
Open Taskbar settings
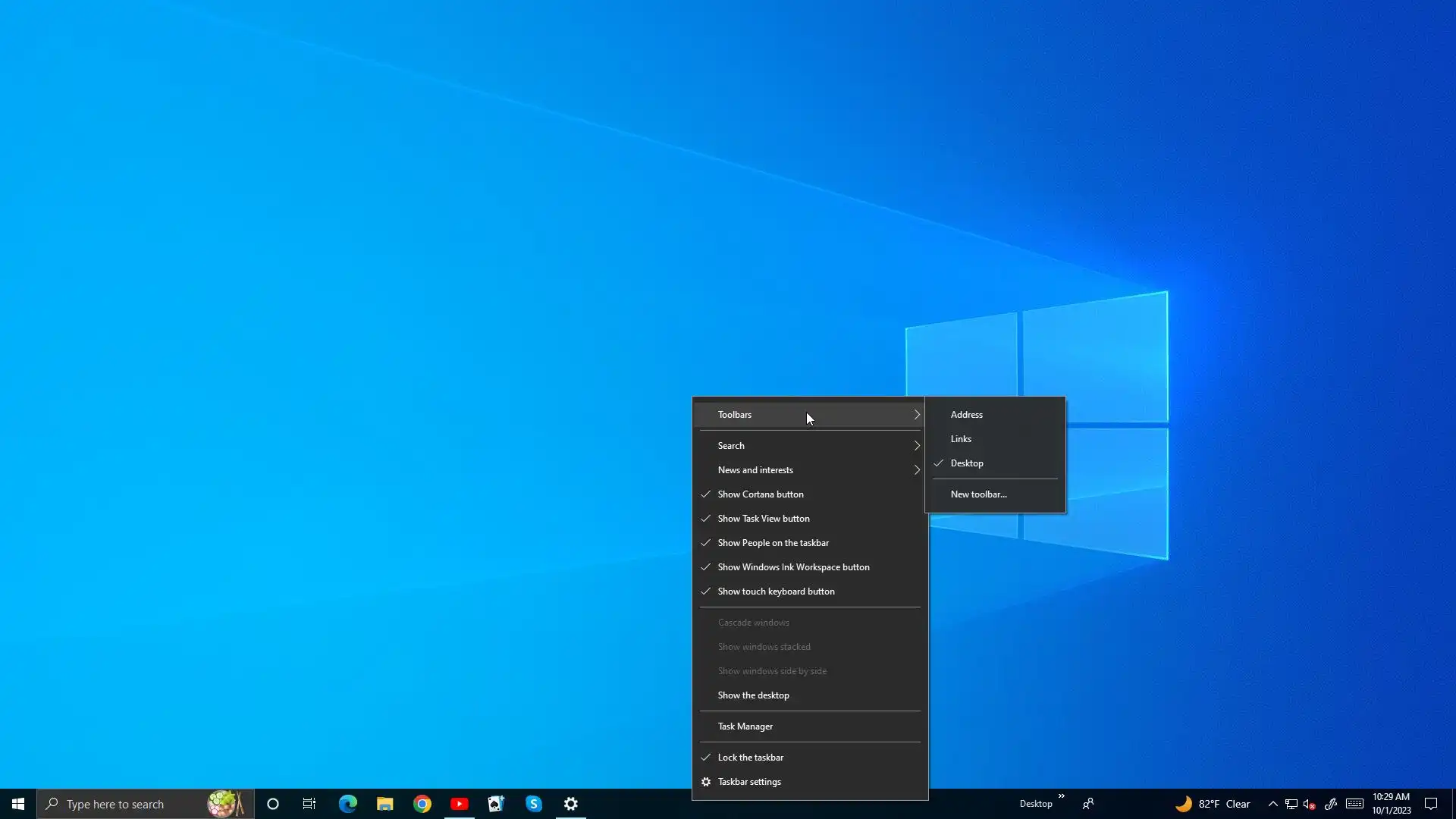tap(748, 782)
